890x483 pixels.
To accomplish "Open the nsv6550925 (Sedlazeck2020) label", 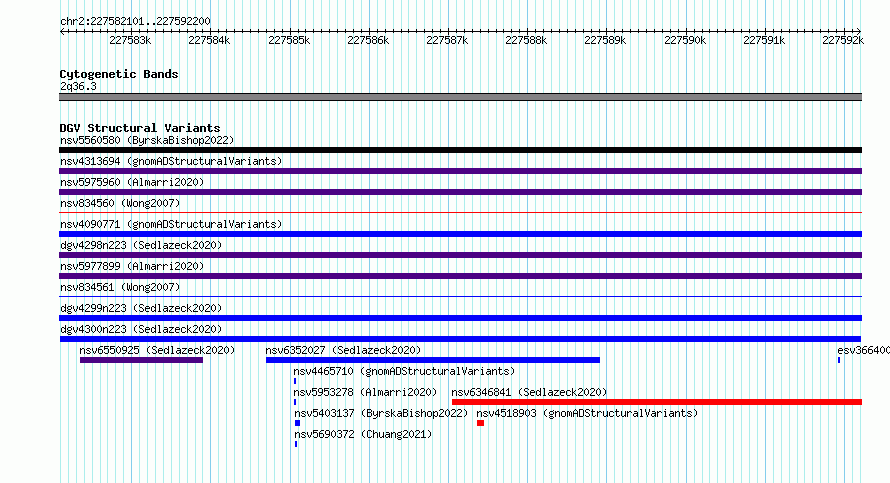I will pyautogui.click(x=157, y=350).
